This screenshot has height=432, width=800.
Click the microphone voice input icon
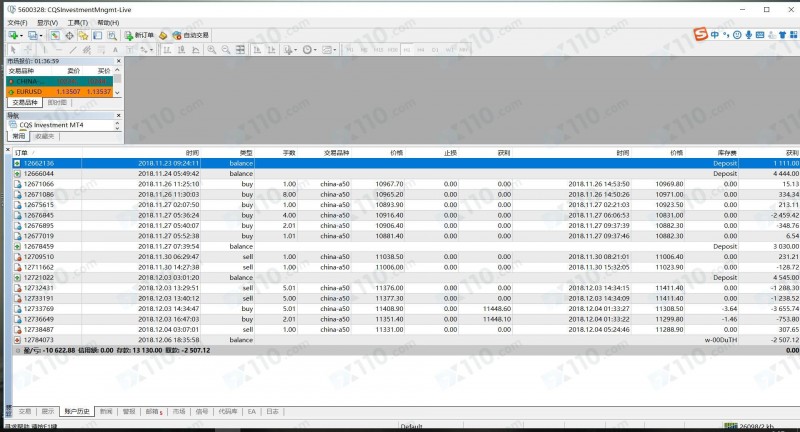tap(749, 35)
